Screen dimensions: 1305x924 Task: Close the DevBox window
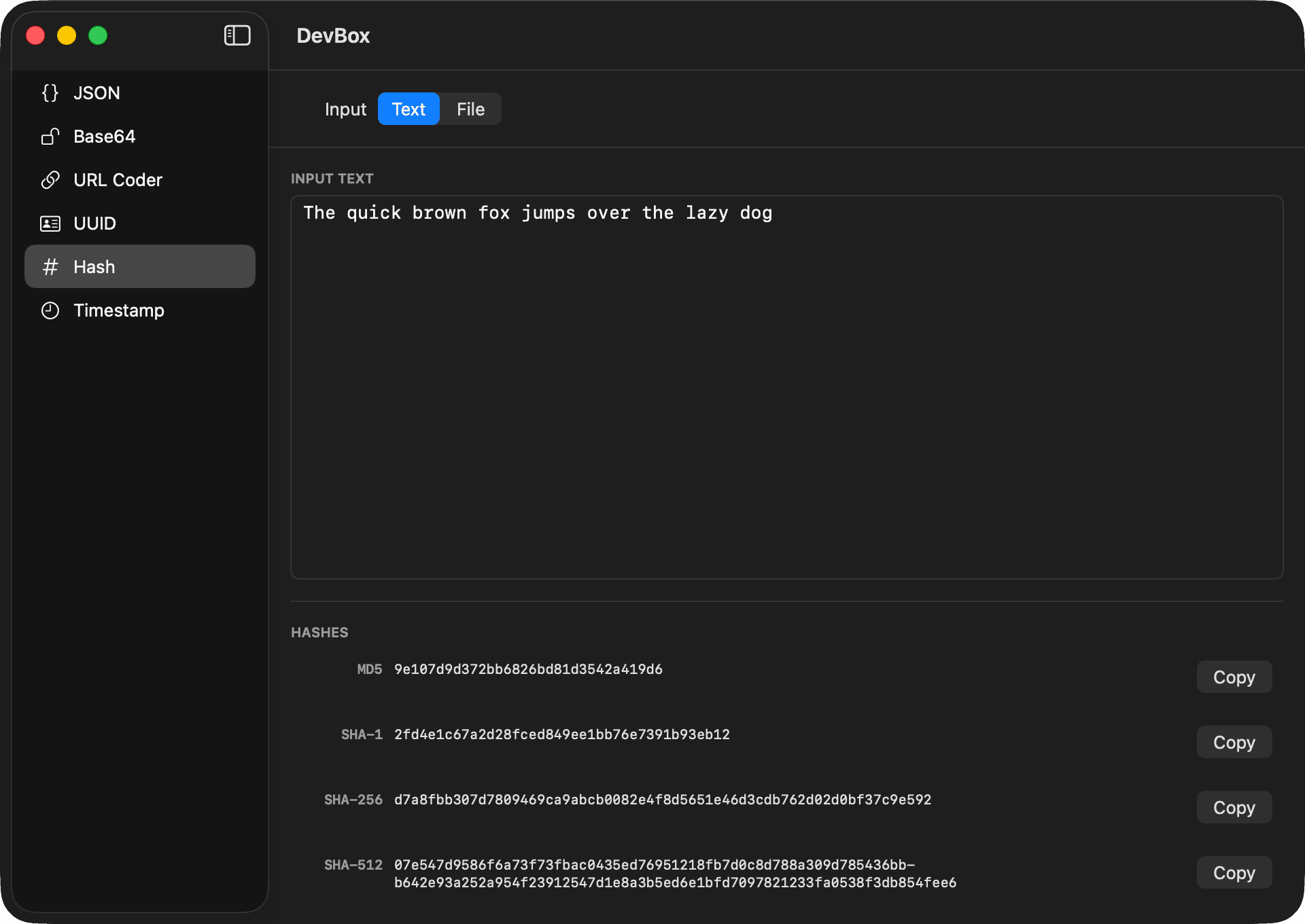click(x=35, y=35)
